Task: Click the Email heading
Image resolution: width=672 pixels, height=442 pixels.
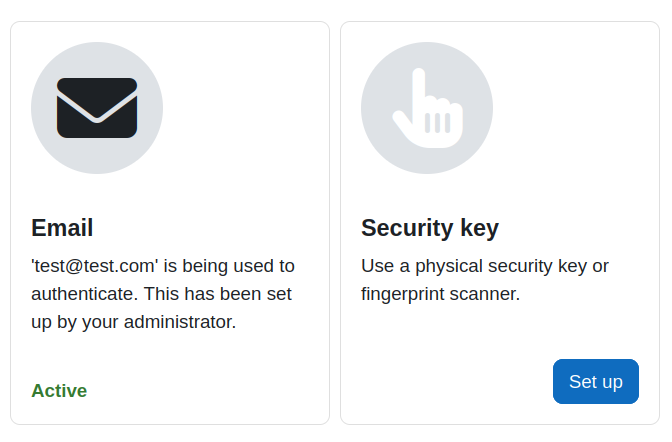Action: (x=62, y=227)
